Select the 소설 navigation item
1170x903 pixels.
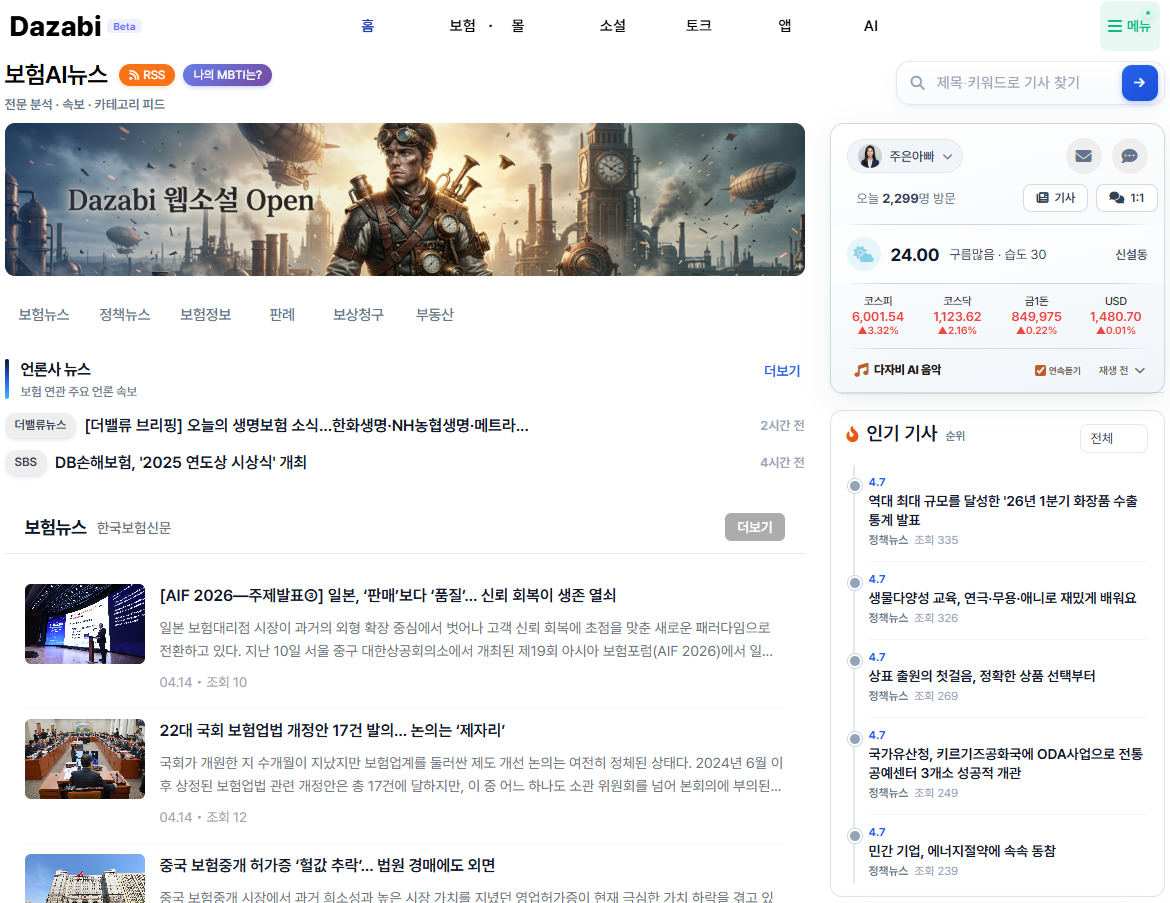coord(612,26)
